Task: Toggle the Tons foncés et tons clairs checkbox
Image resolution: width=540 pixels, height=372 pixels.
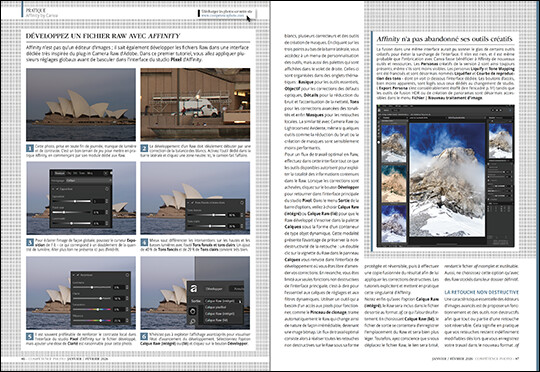Action: tap(192, 203)
